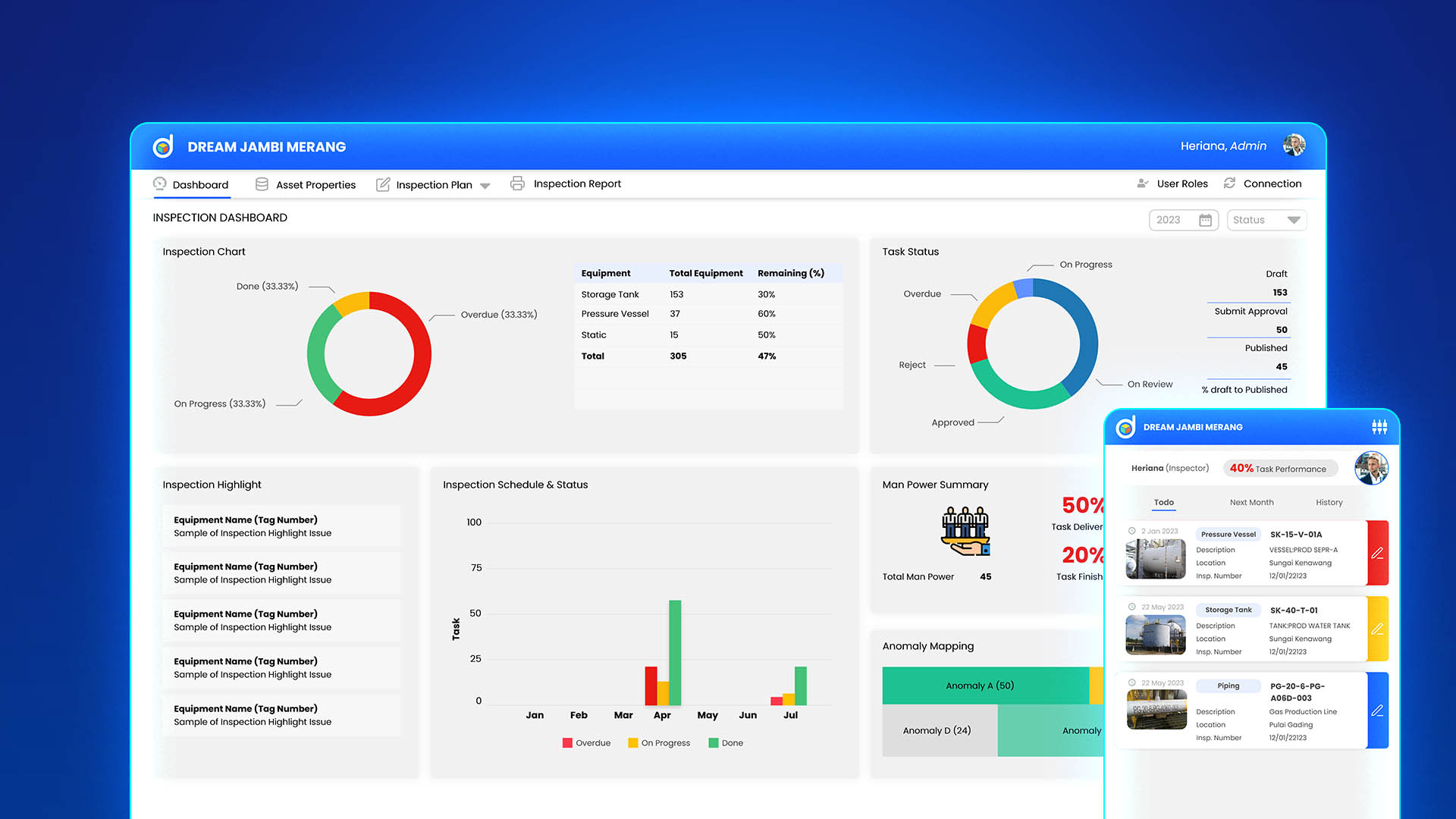Image resolution: width=1456 pixels, height=819 pixels.
Task: Go to User Roles
Action: click(1172, 184)
